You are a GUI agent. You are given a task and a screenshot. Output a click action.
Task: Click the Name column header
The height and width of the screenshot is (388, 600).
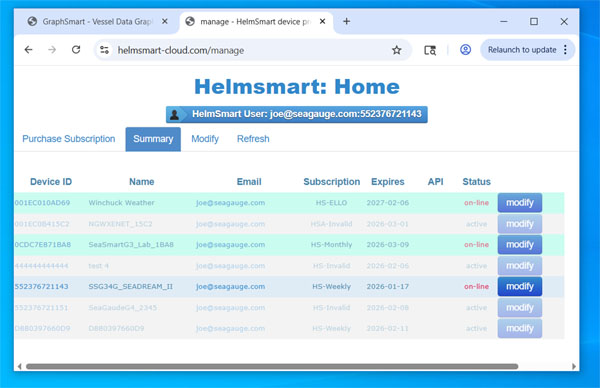(142, 182)
